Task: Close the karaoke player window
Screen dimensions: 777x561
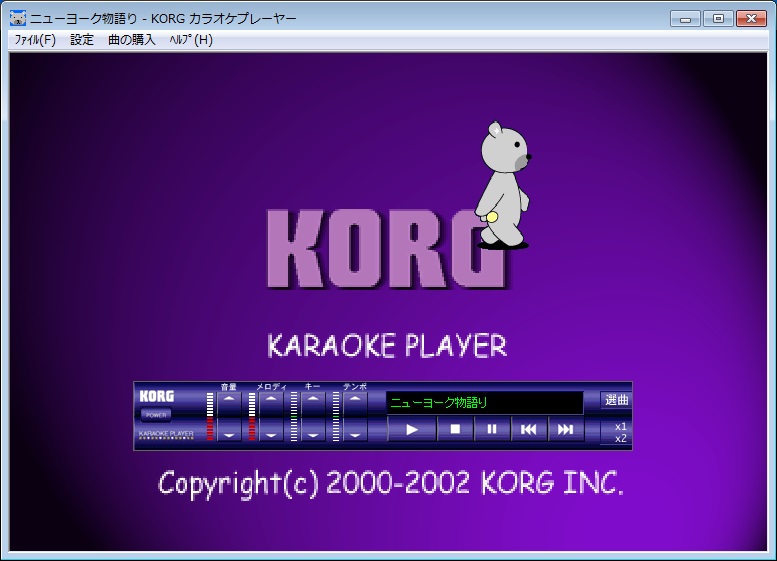Action: (x=751, y=19)
